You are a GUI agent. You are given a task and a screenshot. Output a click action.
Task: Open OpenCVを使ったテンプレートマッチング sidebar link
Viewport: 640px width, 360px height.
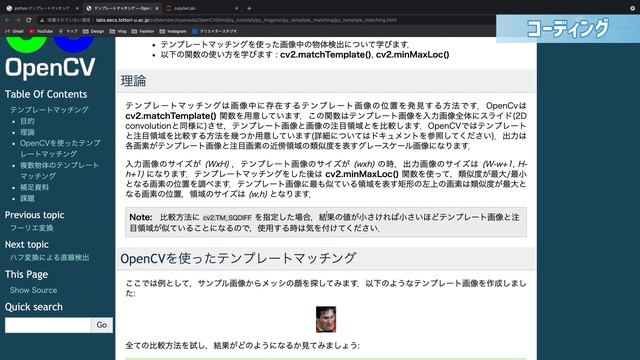click(60, 149)
